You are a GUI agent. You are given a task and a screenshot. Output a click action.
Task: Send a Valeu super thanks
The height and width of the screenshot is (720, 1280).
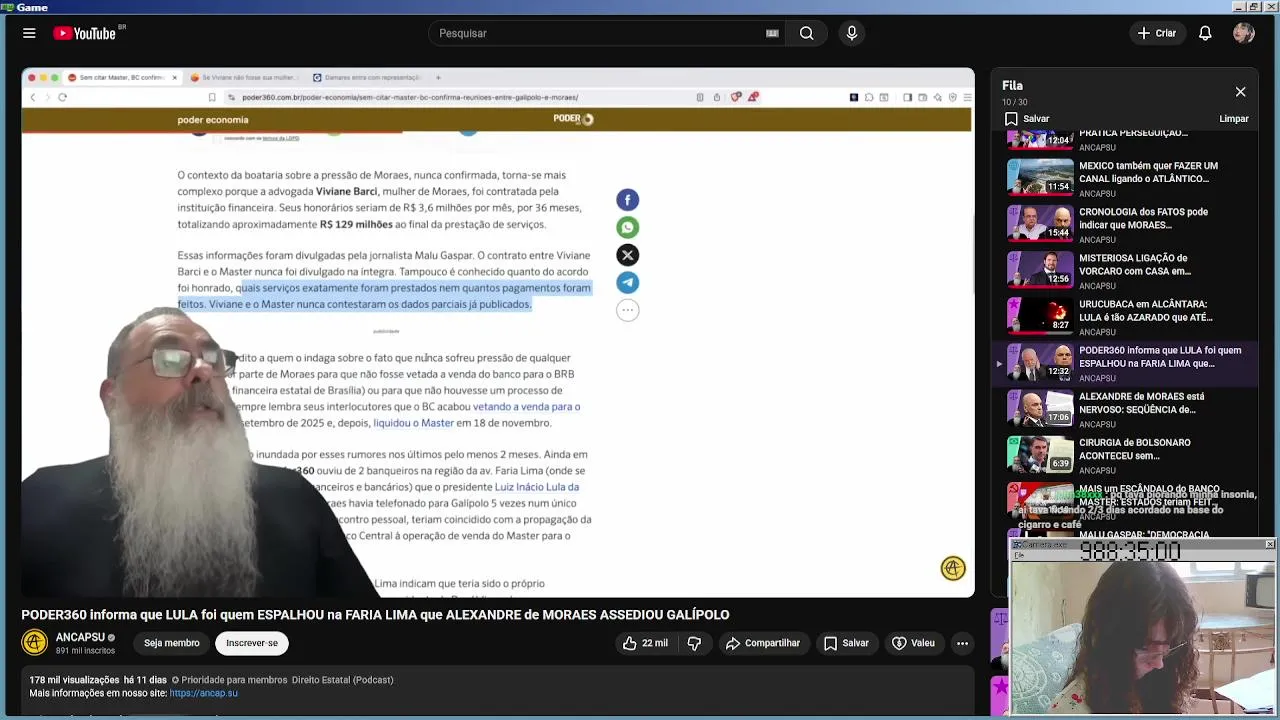(913, 643)
